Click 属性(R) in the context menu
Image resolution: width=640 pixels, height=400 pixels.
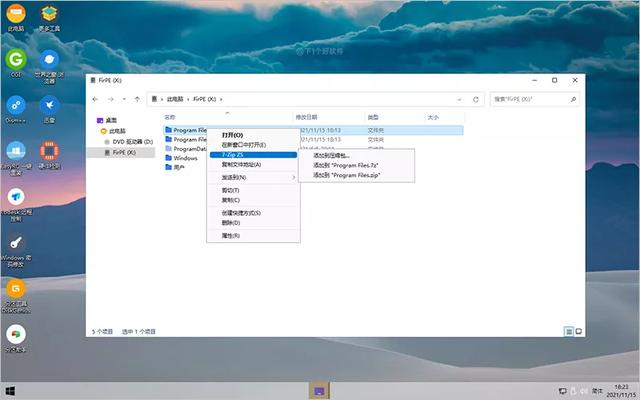point(231,235)
